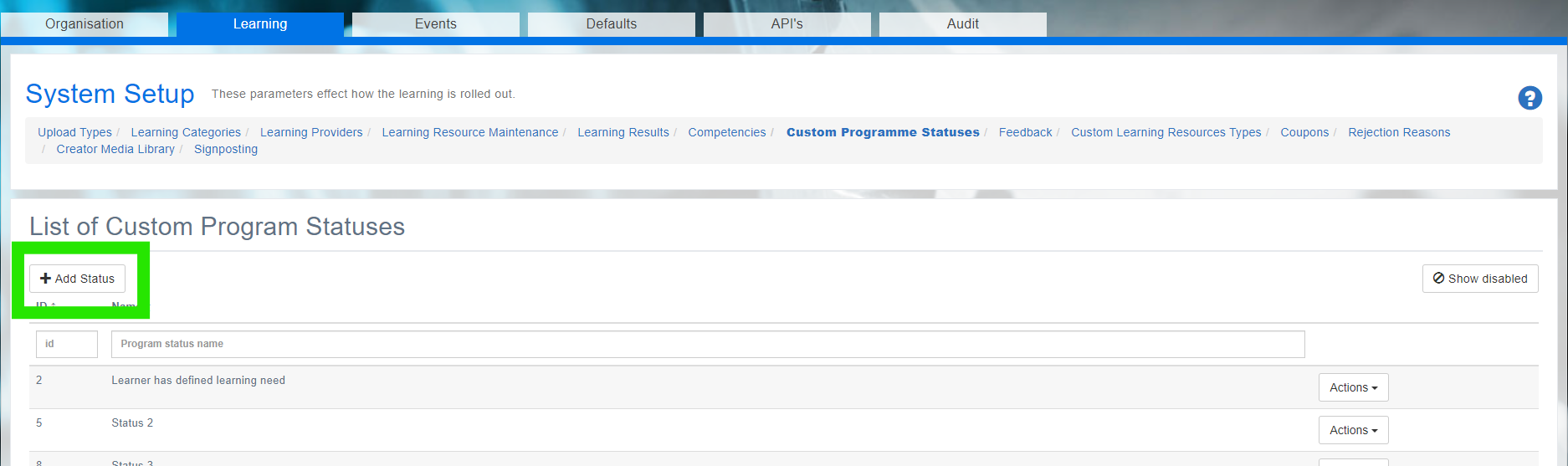This screenshot has height=466, width=1568.
Task: Go to Signposting page
Action: click(226, 149)
